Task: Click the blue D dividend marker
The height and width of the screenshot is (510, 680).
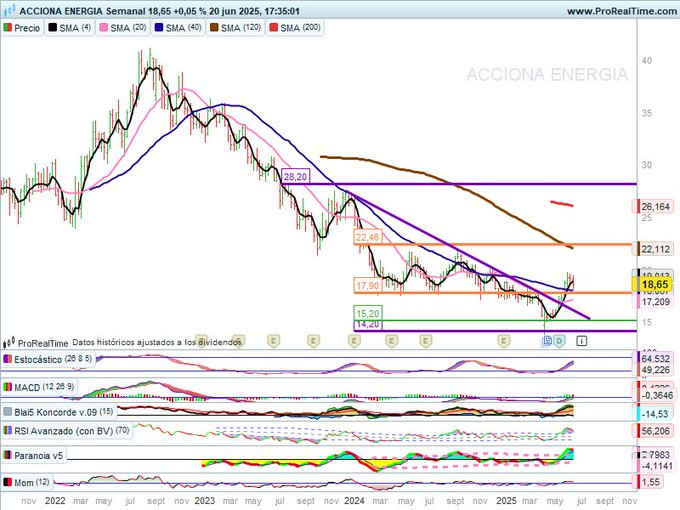Action: pos(559,341)
